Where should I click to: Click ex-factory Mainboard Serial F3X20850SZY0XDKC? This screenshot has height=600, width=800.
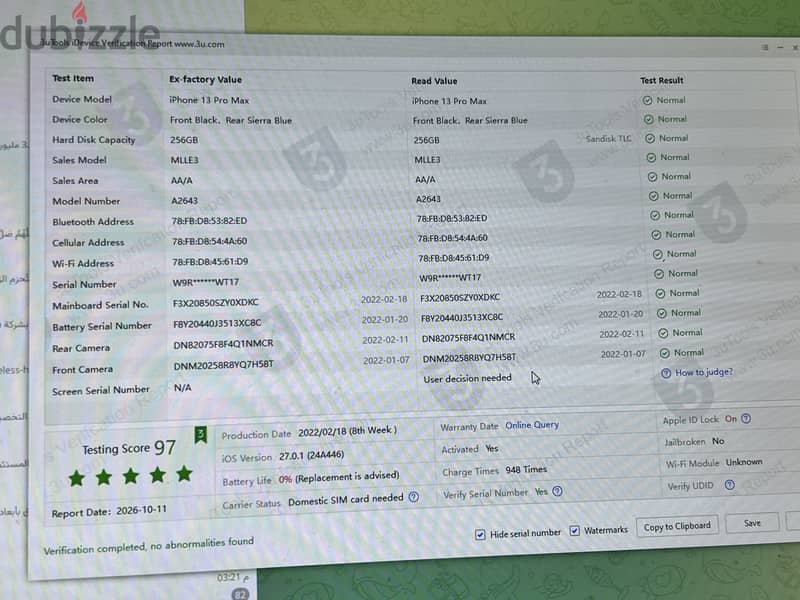tap(216, 303)
